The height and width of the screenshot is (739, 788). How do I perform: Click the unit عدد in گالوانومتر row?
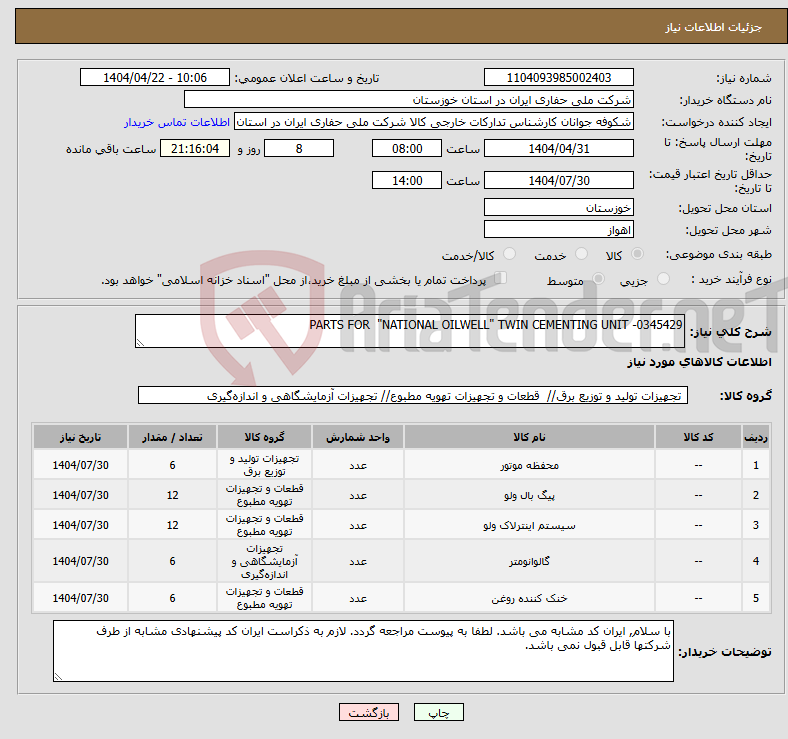click(x=358, y=561)
